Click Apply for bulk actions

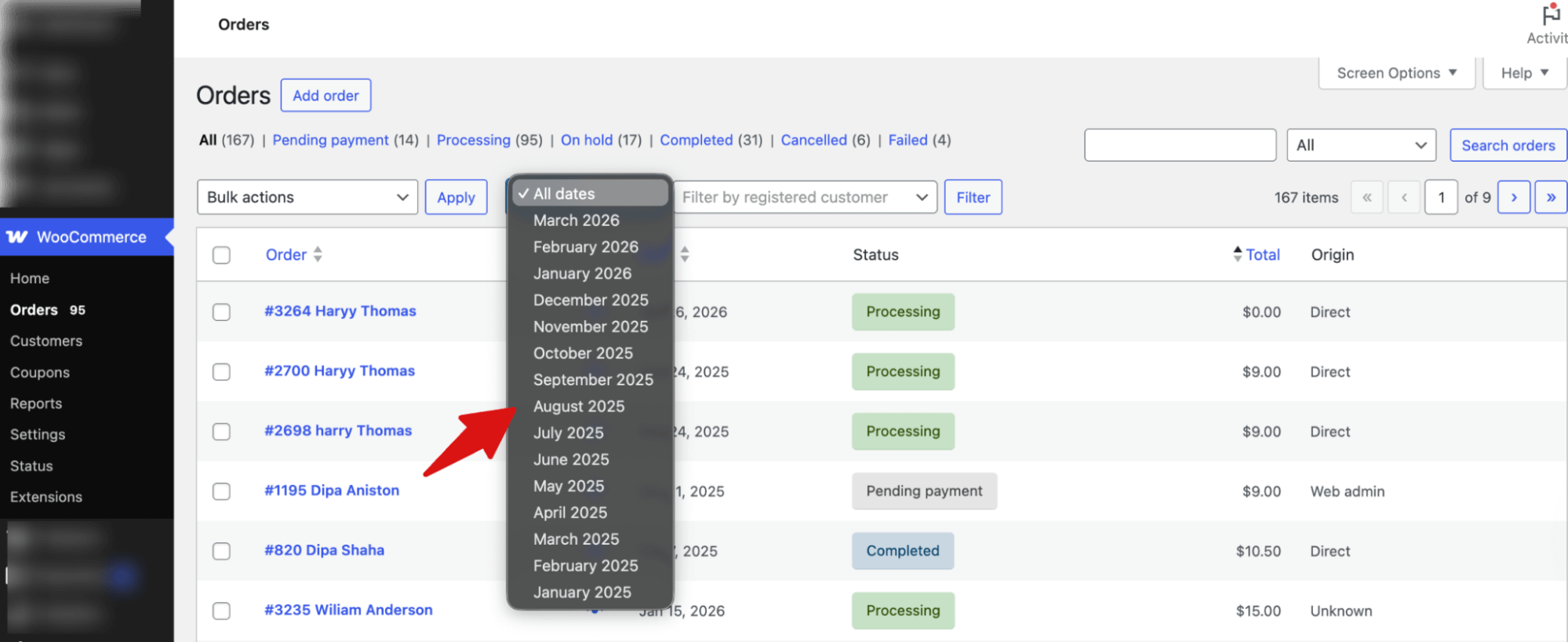pos(456,197)
